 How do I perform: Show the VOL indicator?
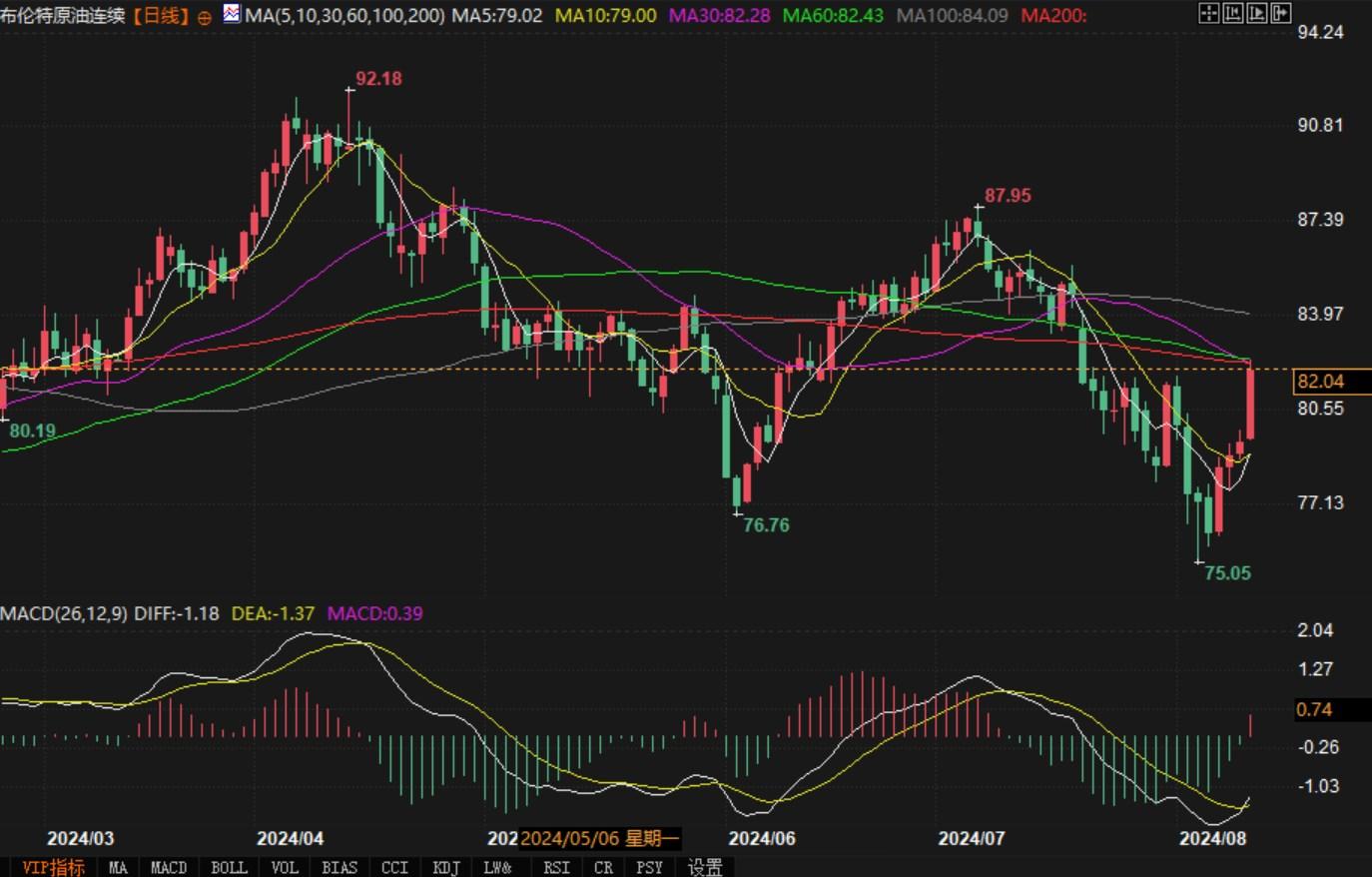click(x=285, y=867)
